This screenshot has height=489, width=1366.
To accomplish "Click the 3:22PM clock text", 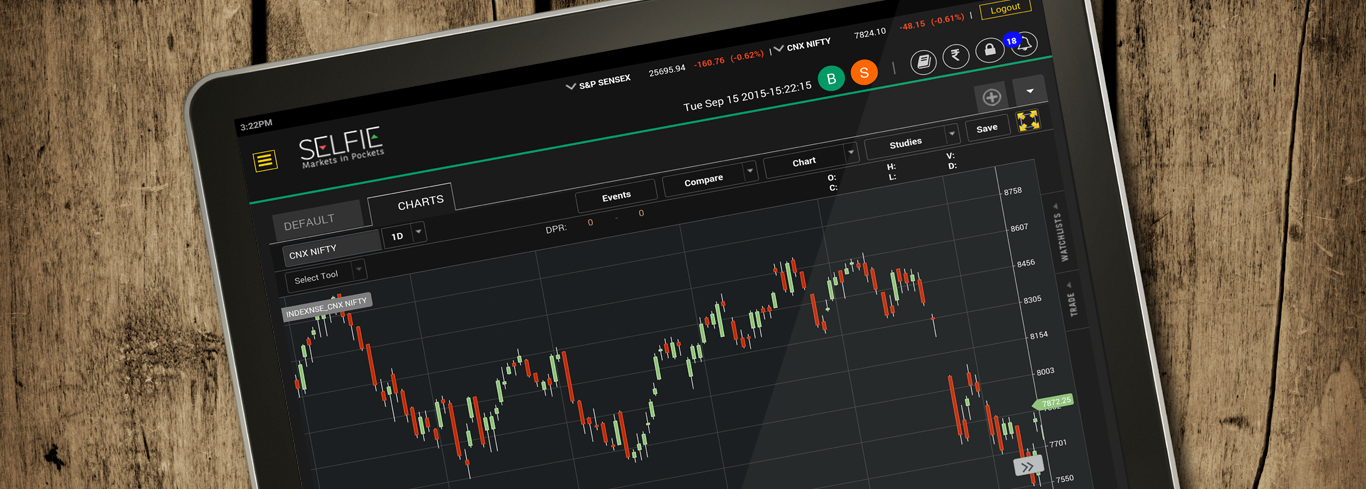I will click(257, 125).
